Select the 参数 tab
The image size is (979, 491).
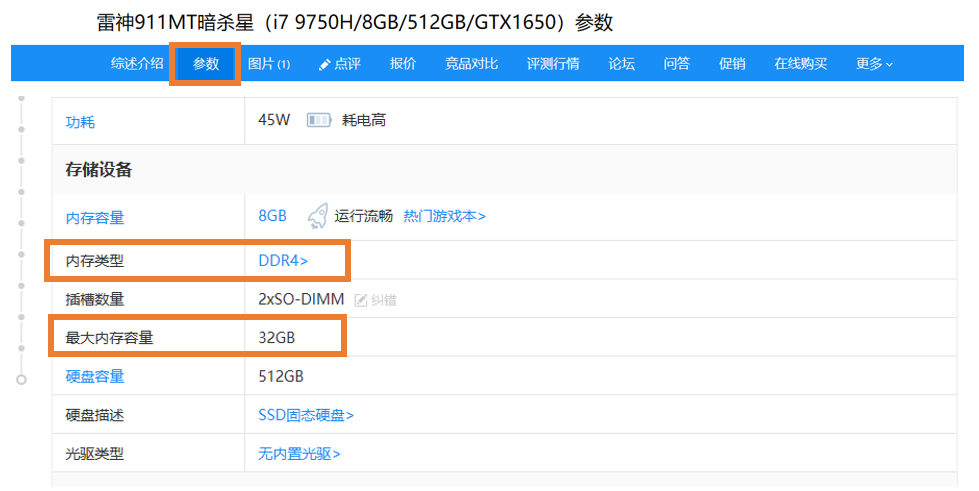pyautogui.click(x=206, y=64)
